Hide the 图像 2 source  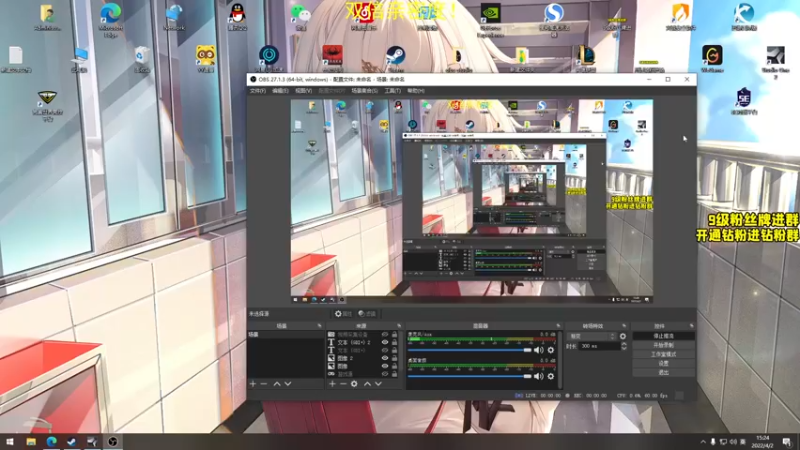[x=385, y=358]
